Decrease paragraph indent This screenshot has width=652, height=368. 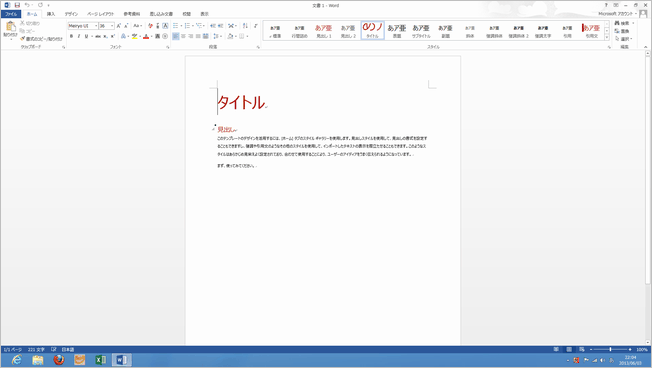213,26
